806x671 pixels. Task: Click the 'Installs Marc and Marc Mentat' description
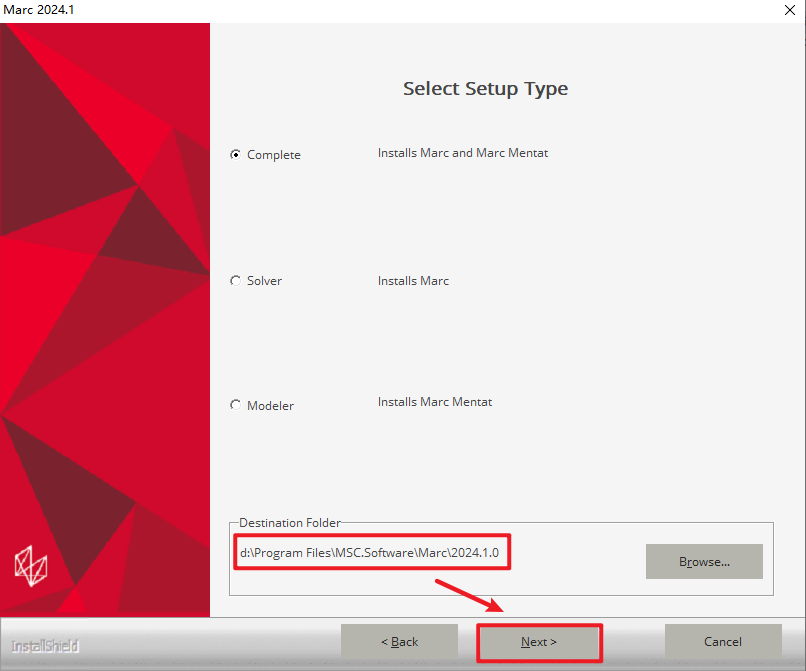463,153
